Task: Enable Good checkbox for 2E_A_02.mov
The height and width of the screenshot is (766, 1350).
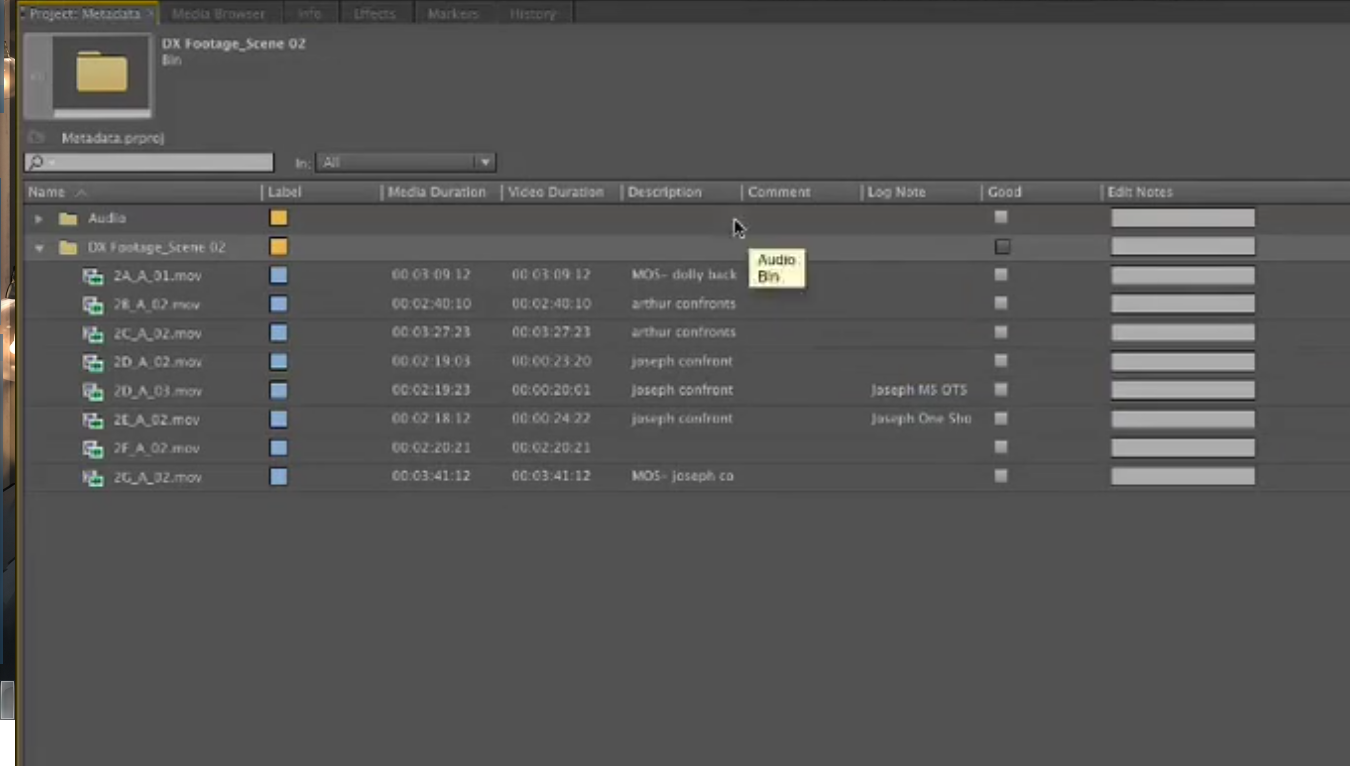Action: tap(1001, 419)
